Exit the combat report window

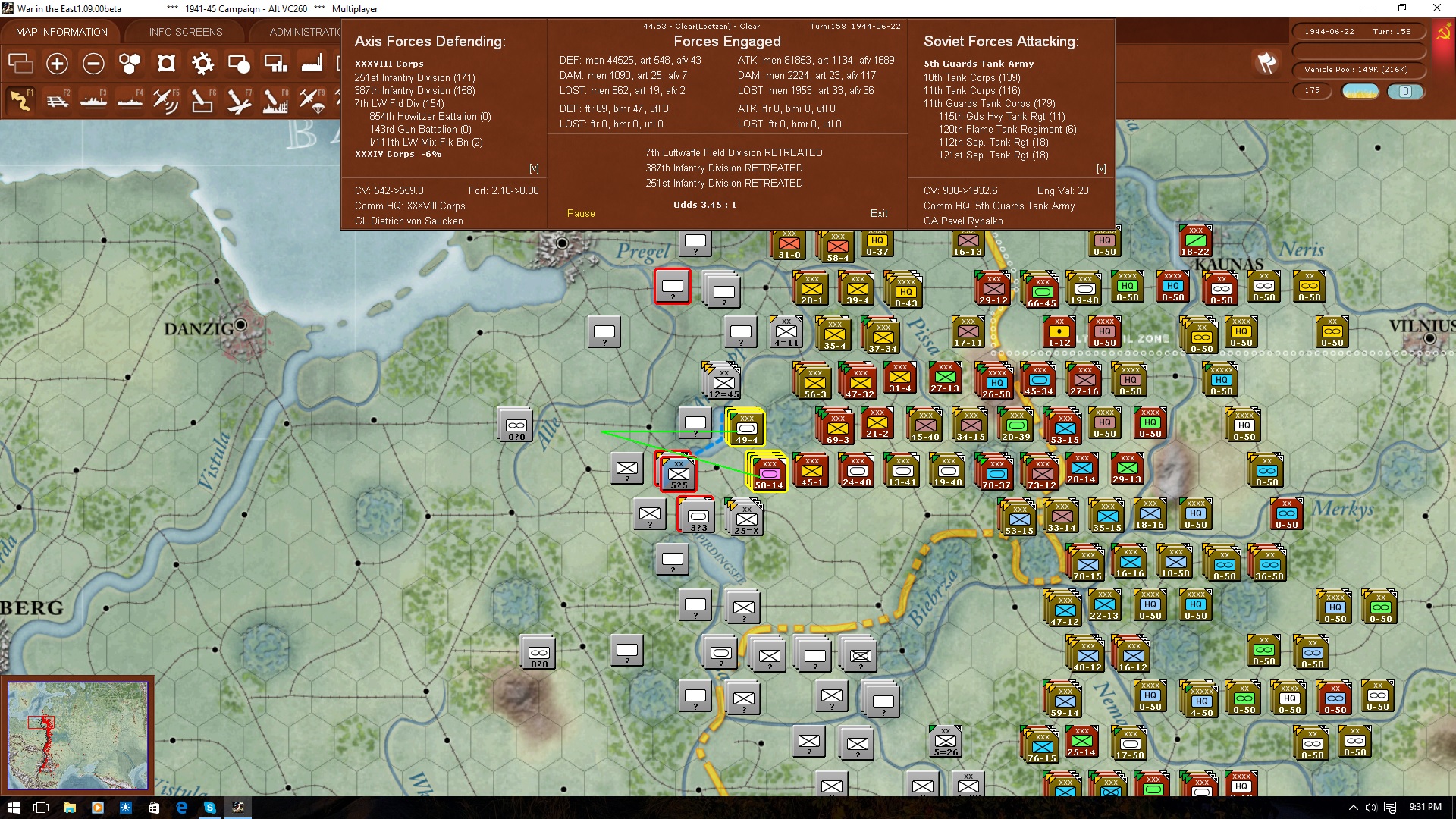[x=879, y=214]
